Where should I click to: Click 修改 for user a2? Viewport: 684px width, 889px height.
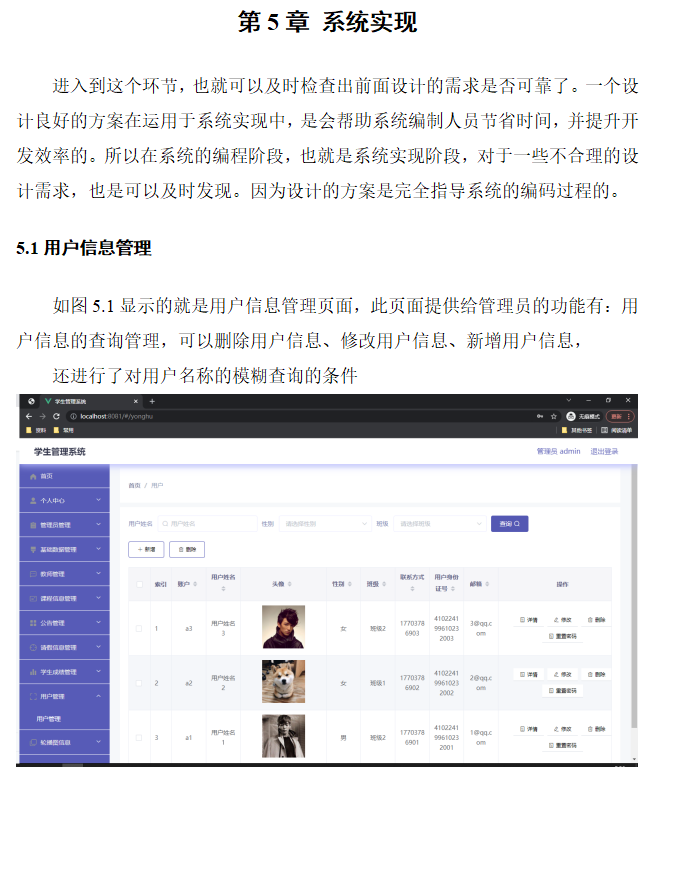tap(563, 675)
